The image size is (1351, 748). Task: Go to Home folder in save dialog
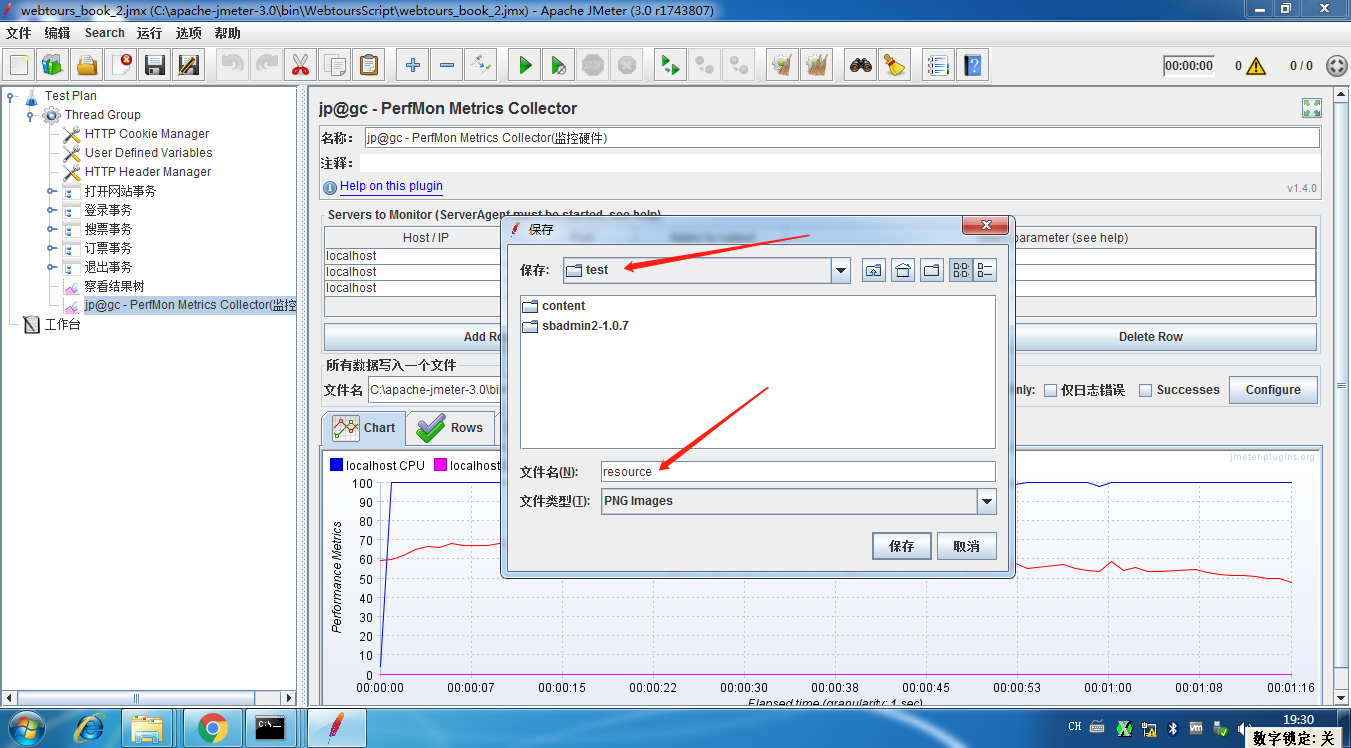903,270
